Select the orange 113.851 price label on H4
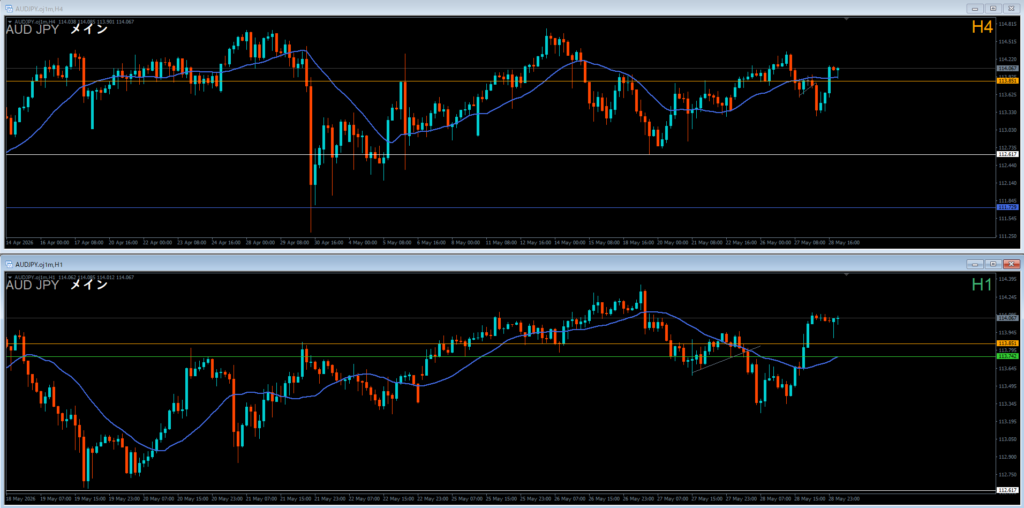 pyautogui.click(x=1005, y=81)
